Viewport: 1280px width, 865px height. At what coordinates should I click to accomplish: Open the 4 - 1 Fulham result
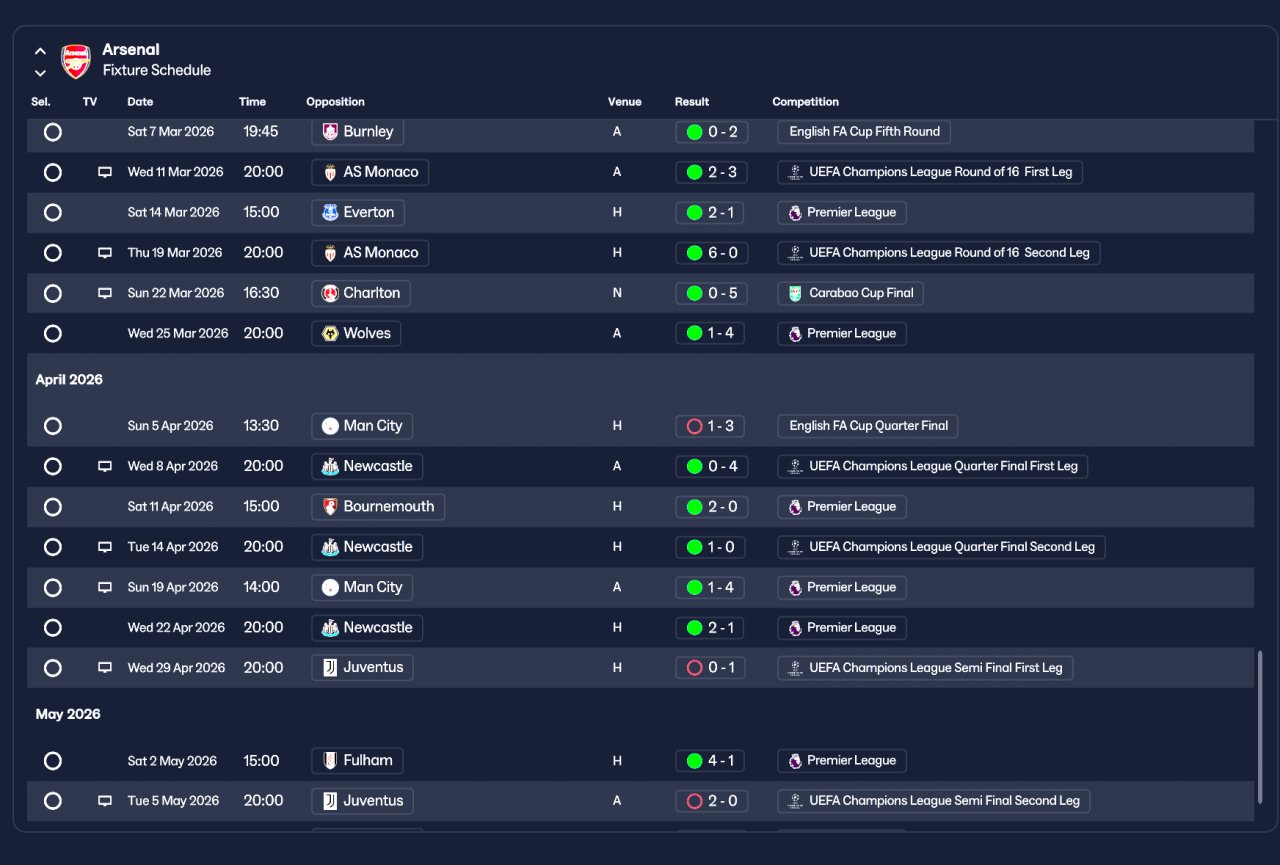[x=710, y=761]
